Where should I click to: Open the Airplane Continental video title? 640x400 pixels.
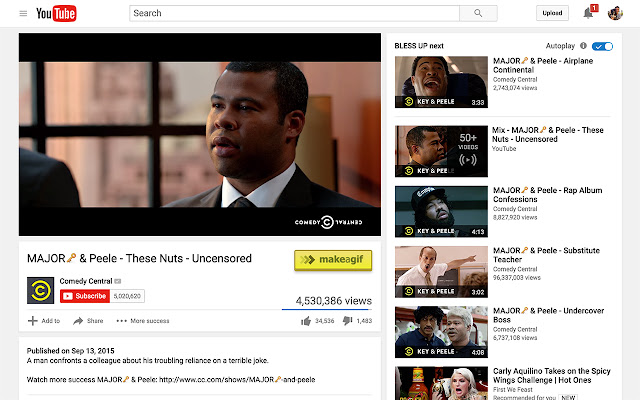543,65
